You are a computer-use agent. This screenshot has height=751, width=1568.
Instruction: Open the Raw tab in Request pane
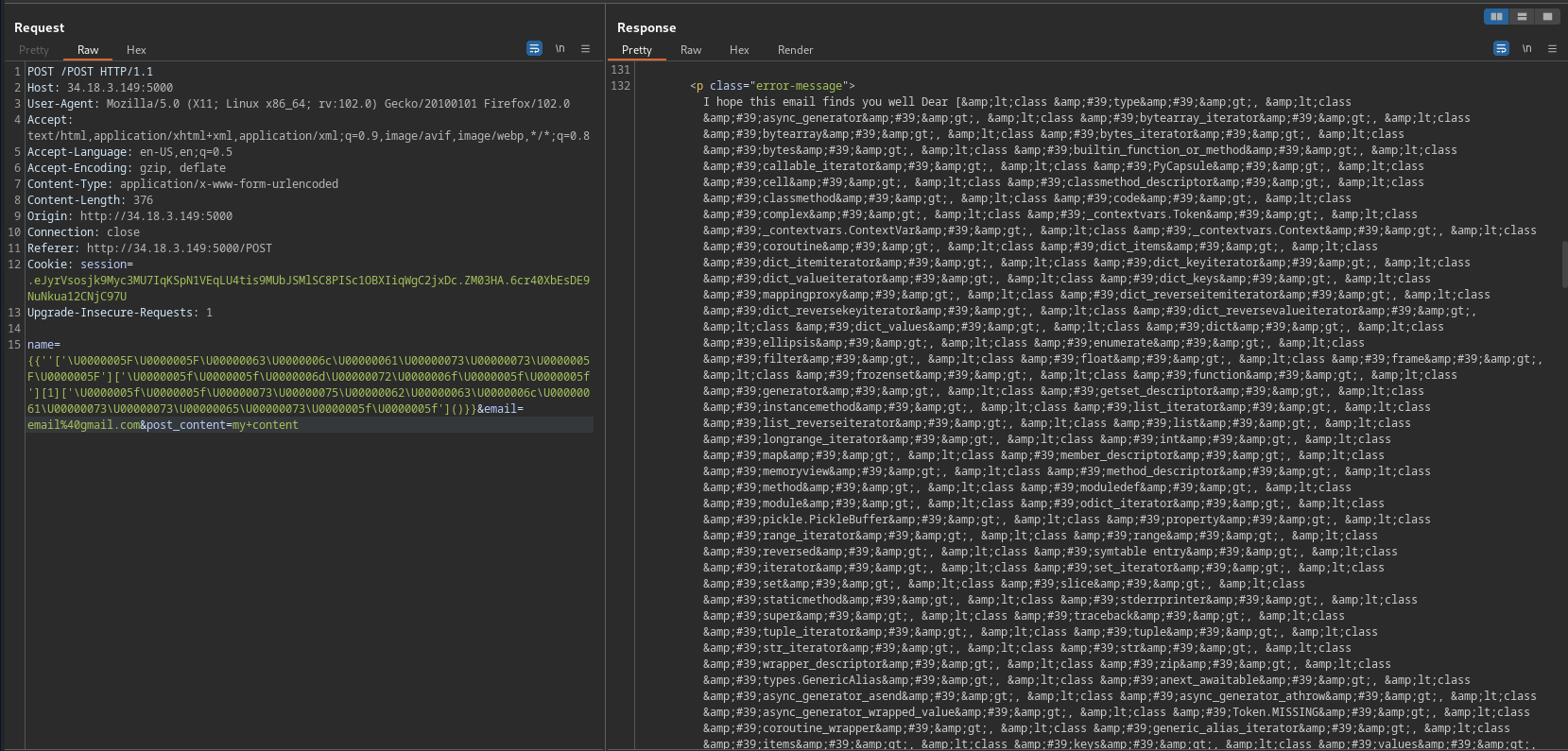point(88,50)
